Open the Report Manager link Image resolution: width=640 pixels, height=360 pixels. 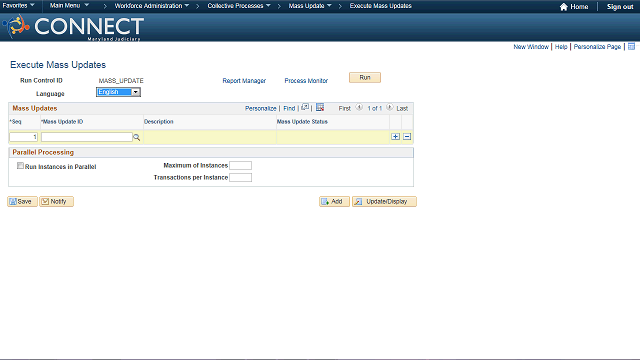tap(244, 81)
